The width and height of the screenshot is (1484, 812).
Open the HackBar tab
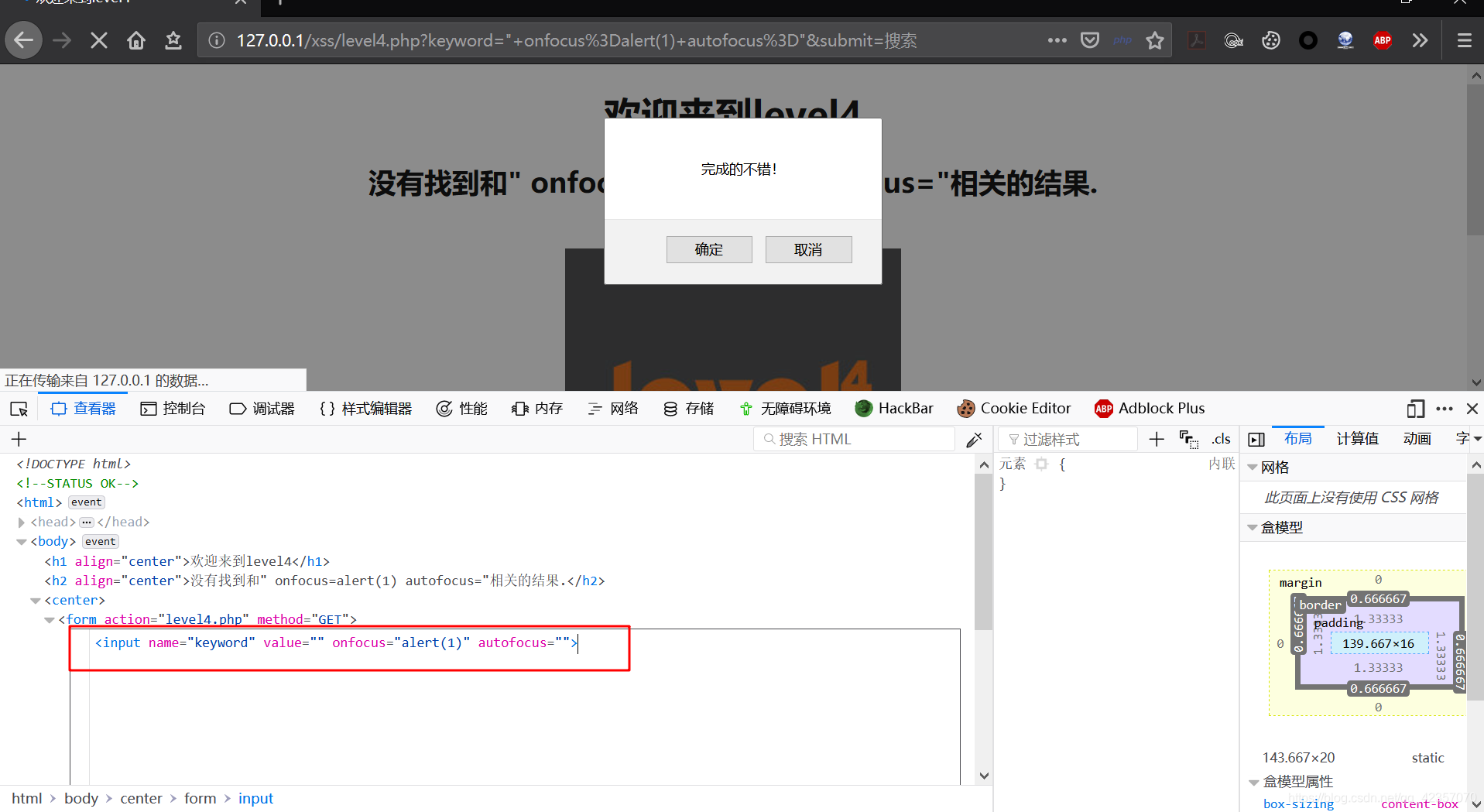pyautogui.click(x=894, y=409)
